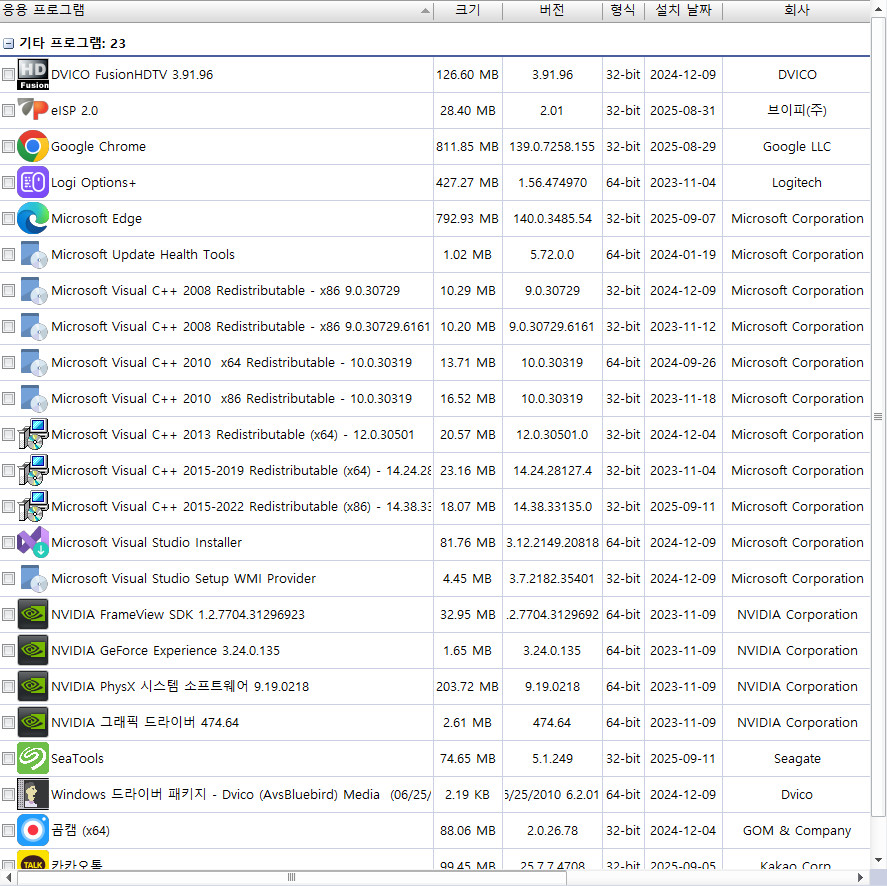The width and height of the screenshot is (887, 886).
Task: Click the Visual C++ 2008 x86 9.0.30729.6161 icon
Action: tap(33, 326)
